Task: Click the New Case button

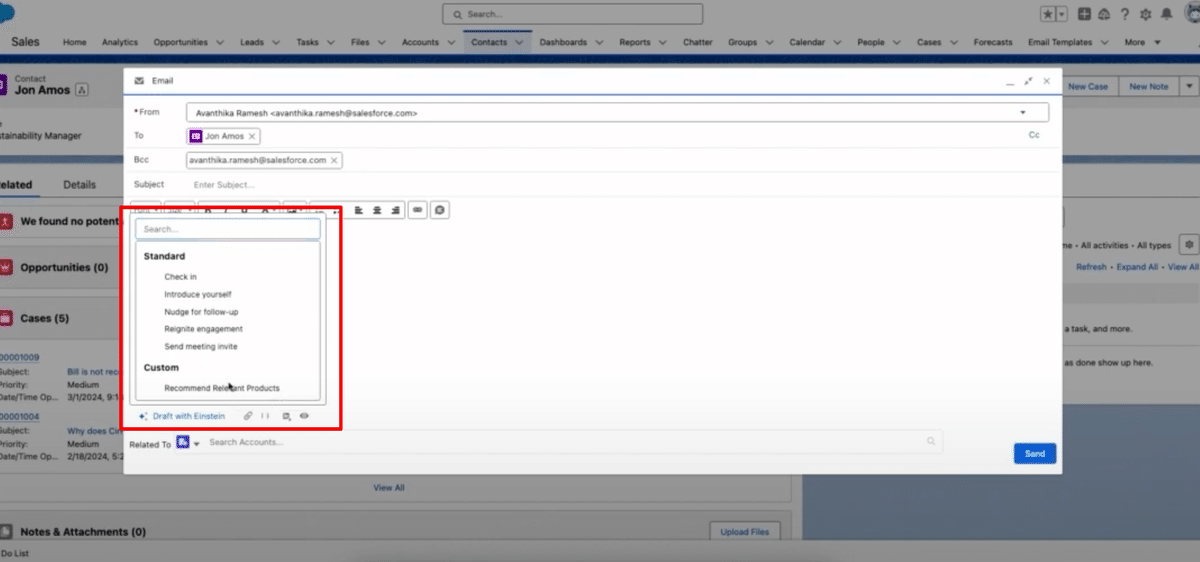Action: coord(1088,86)
